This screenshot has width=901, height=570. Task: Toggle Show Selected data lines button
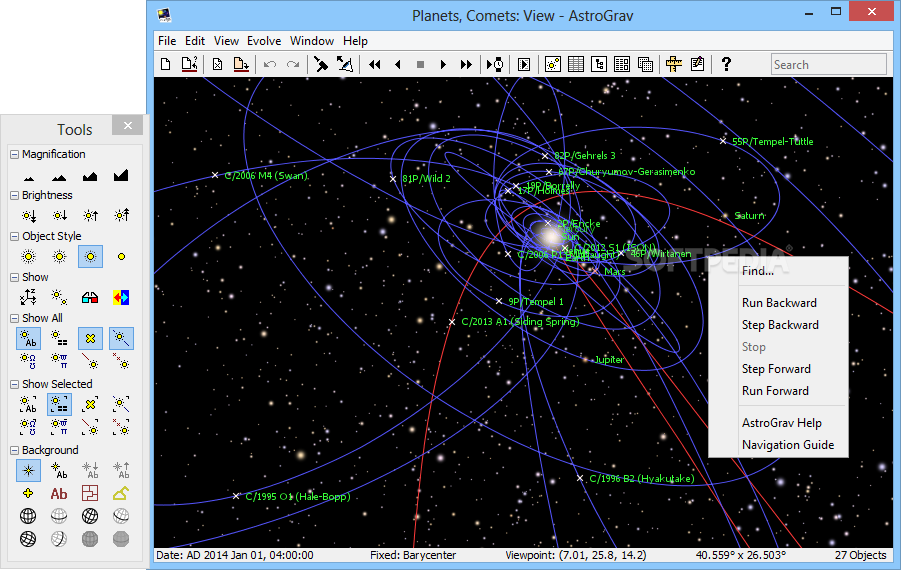59,405
